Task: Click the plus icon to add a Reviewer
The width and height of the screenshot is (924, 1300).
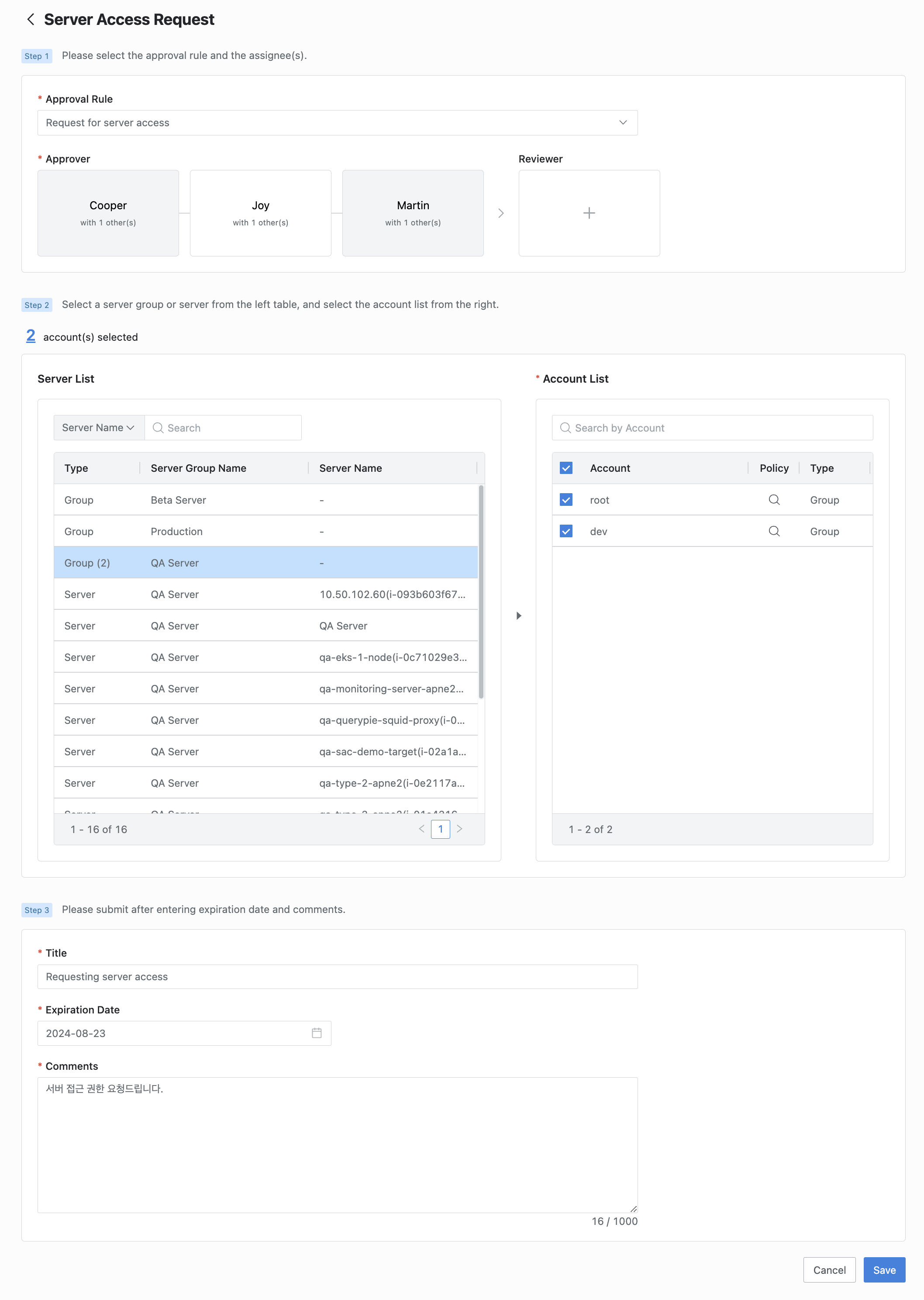Action: (x=589, y=213)
